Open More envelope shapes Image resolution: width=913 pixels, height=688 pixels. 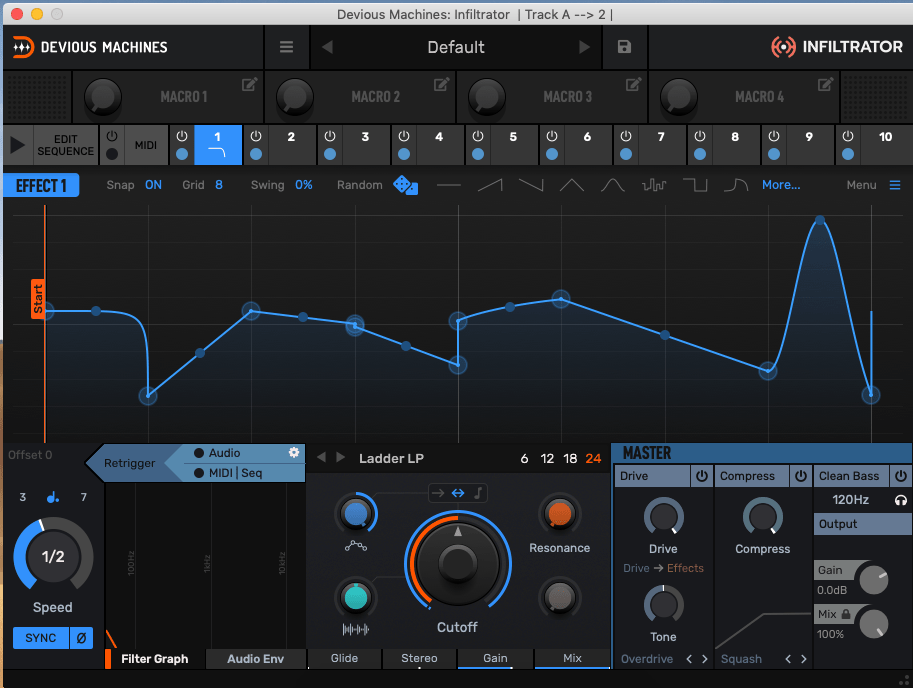pyautogui.click(x=781, y=185)
